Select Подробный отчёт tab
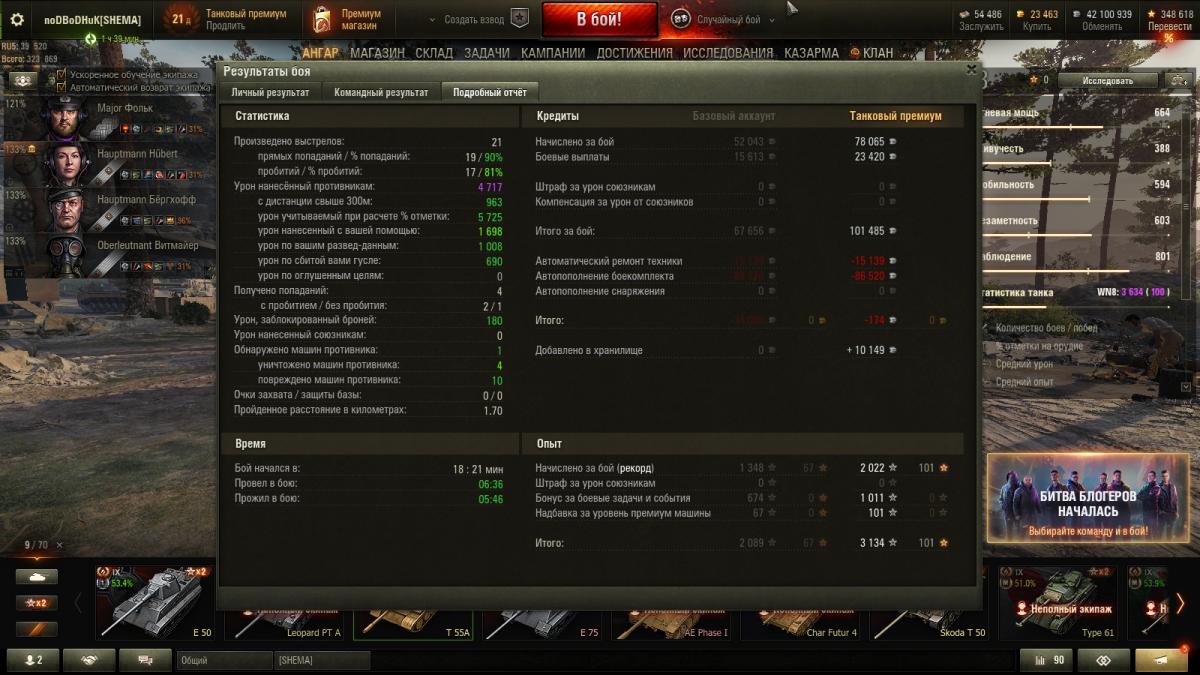Screen dimensions: 1200x675 [490, 92]
